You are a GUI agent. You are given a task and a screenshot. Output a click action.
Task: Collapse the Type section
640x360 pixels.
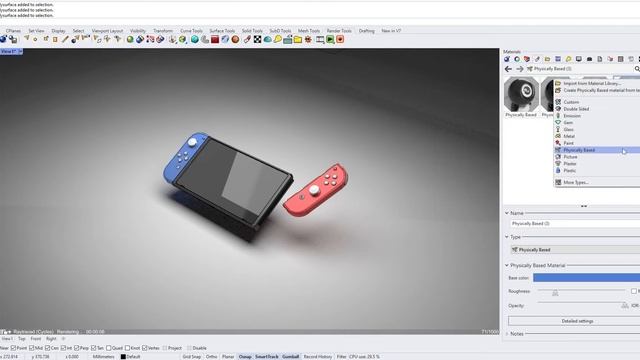pyautogui.click(x=507, y=237)
